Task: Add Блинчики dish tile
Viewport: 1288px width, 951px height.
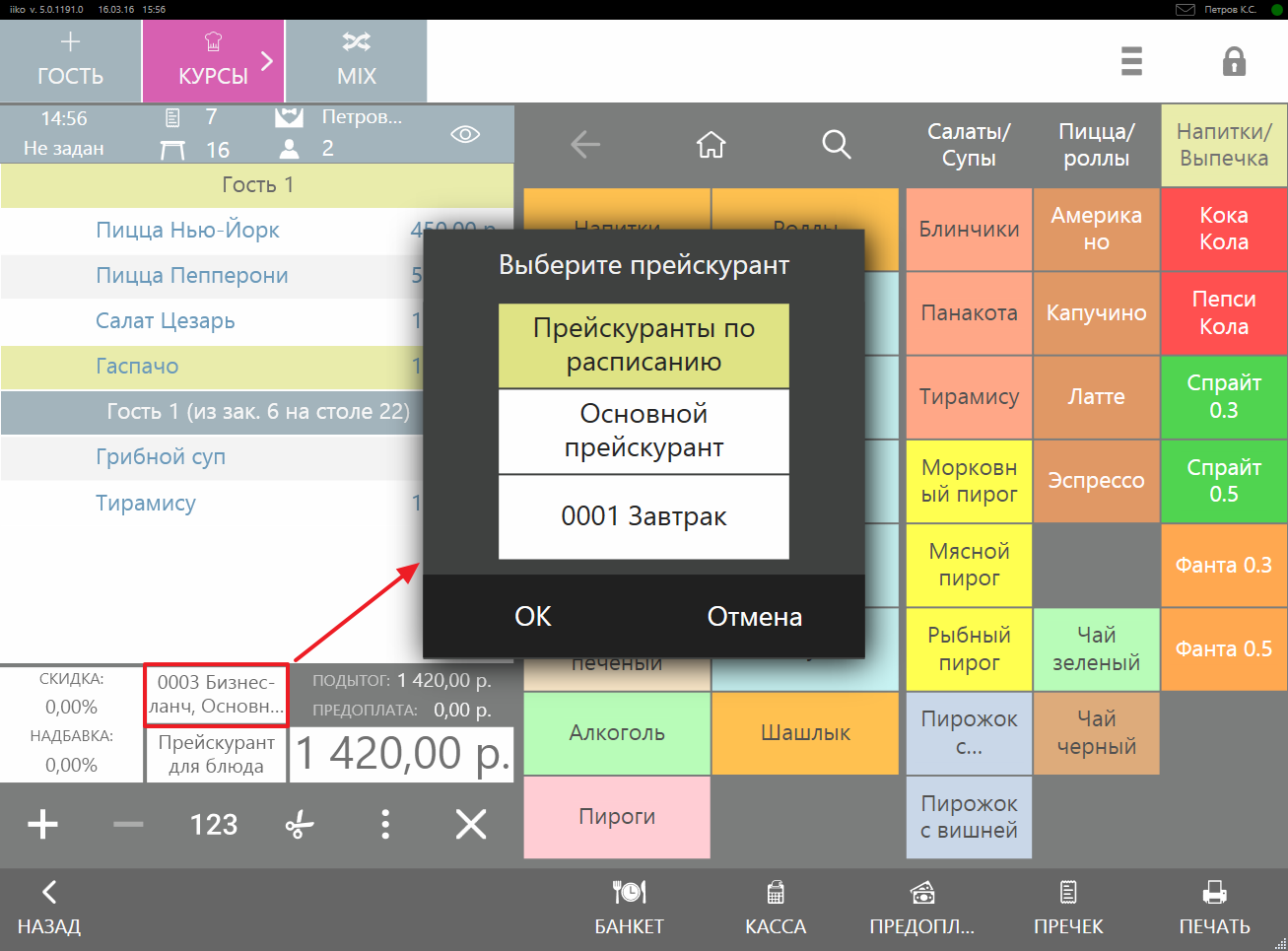Action: click(969, 229)
